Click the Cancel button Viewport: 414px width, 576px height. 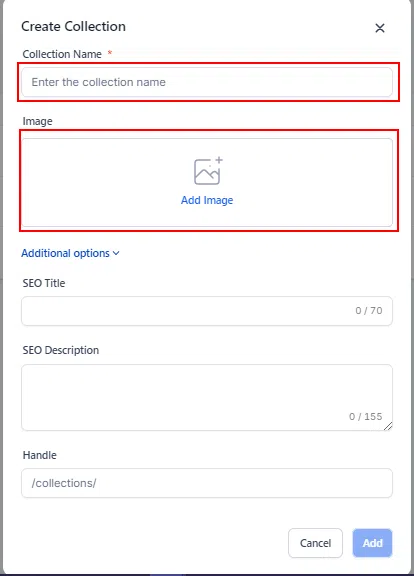click(x=315, y=543)
